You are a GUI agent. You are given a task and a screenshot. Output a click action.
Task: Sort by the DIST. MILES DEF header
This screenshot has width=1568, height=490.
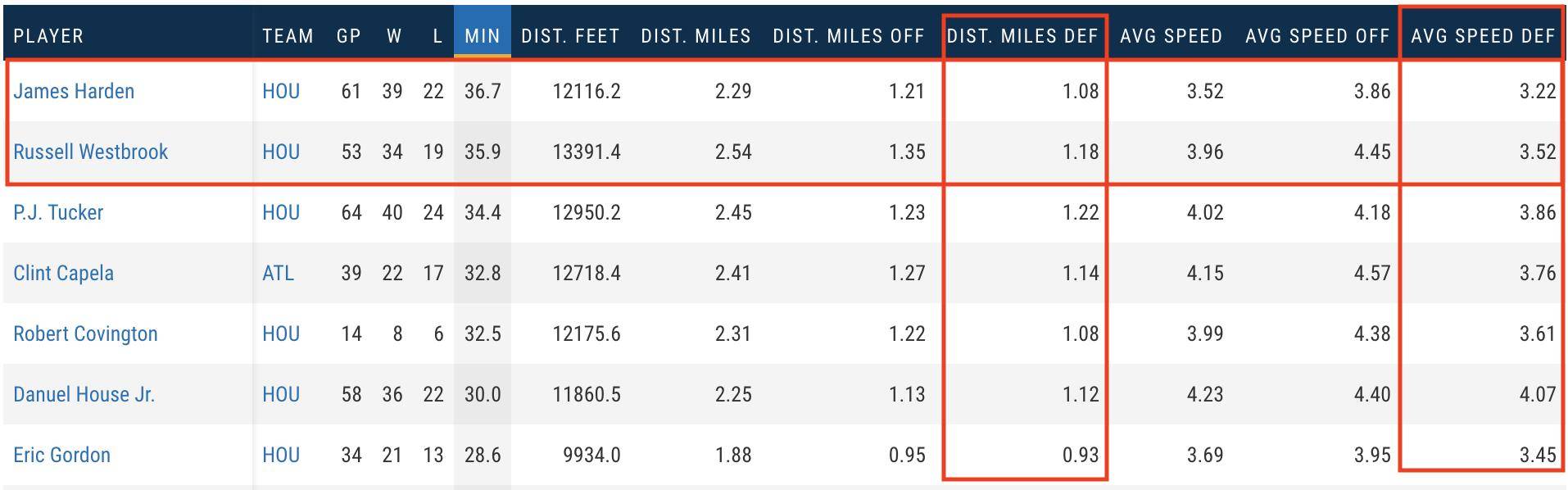pyautogui.click(x=1022, y=36)
